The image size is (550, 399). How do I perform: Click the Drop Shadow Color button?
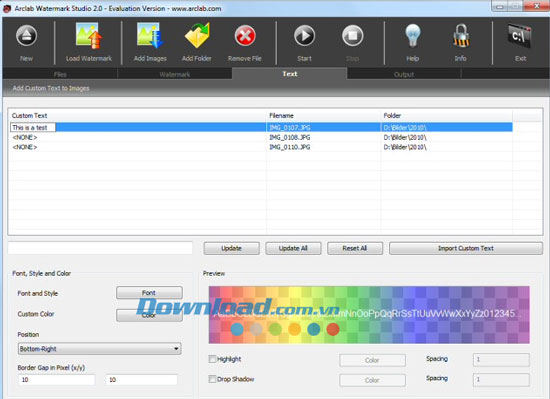click(x=373, y=380)
